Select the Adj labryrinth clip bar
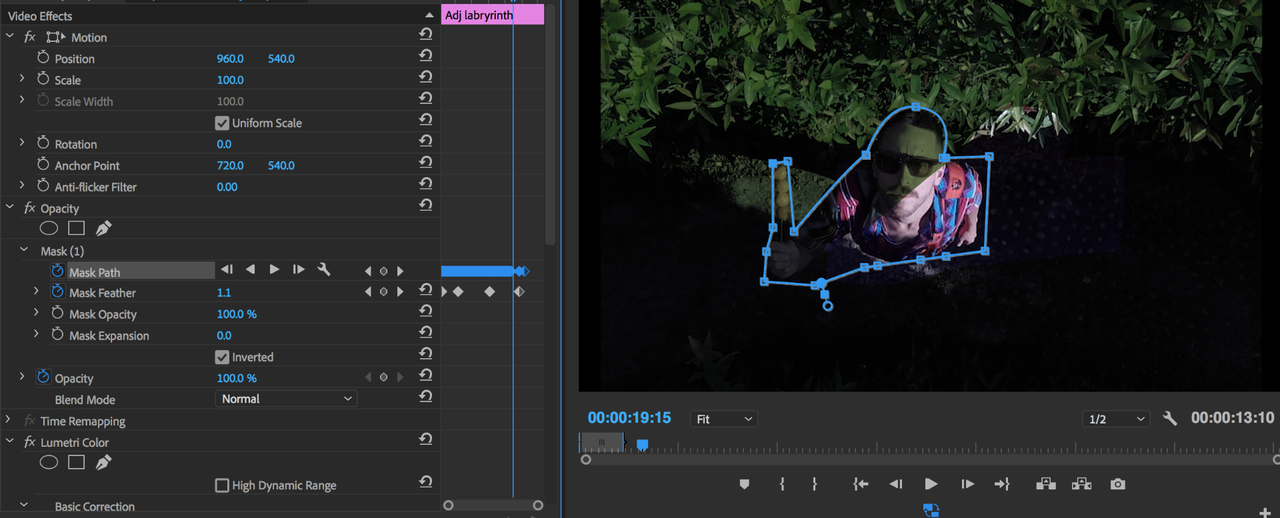Viewport: 1280px width, 518px height. [492, 15]
